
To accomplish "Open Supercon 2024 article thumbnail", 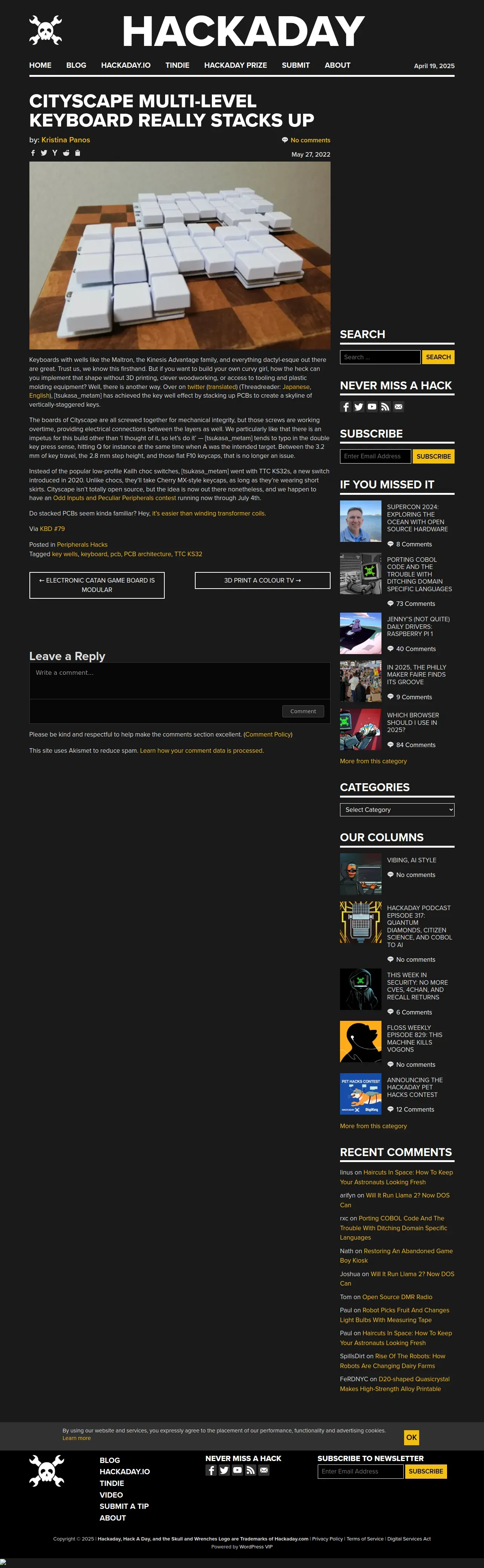I will (x=360, y=521).
